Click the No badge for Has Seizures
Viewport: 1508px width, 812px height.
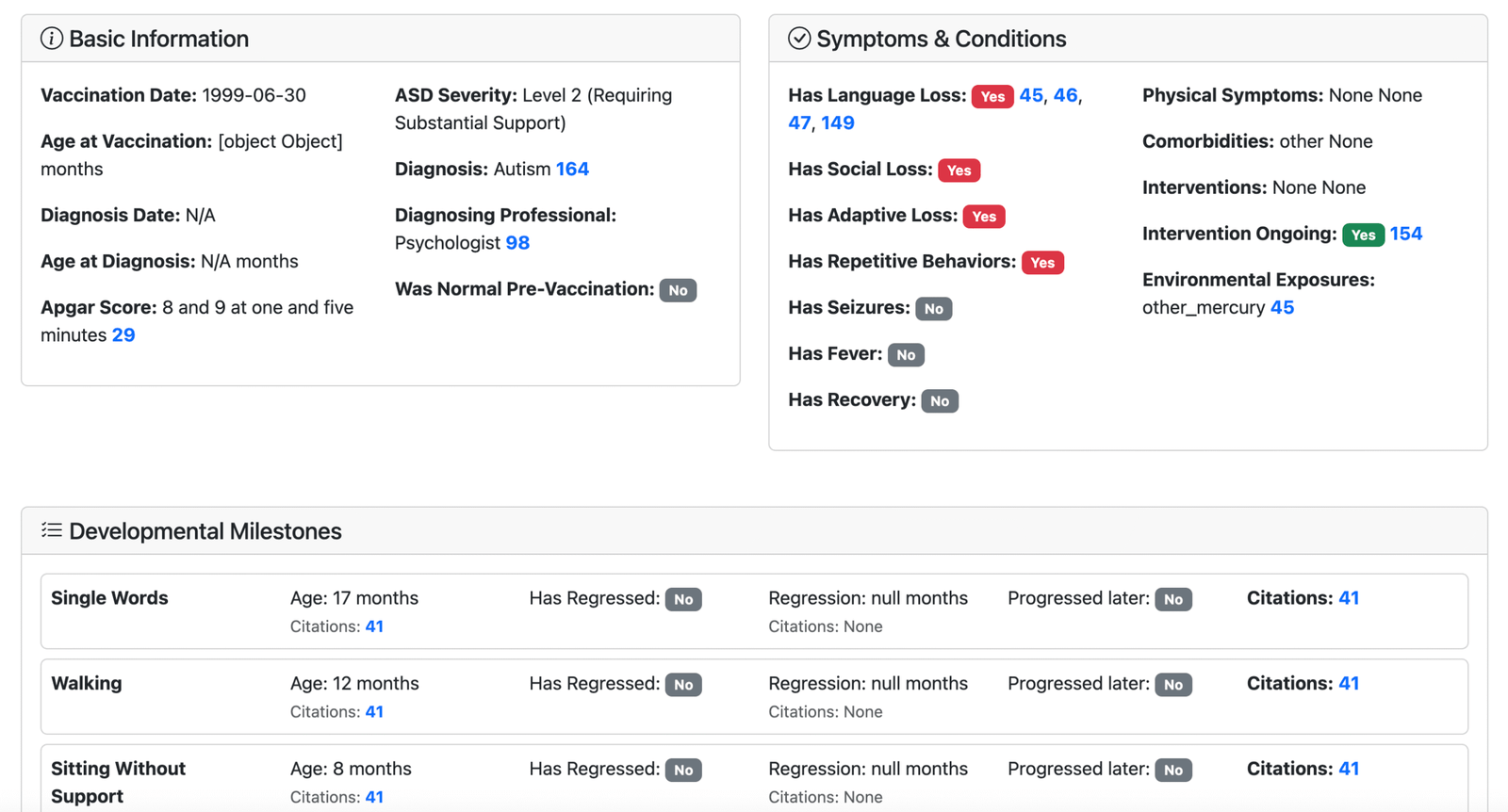[x=933, y=309]
